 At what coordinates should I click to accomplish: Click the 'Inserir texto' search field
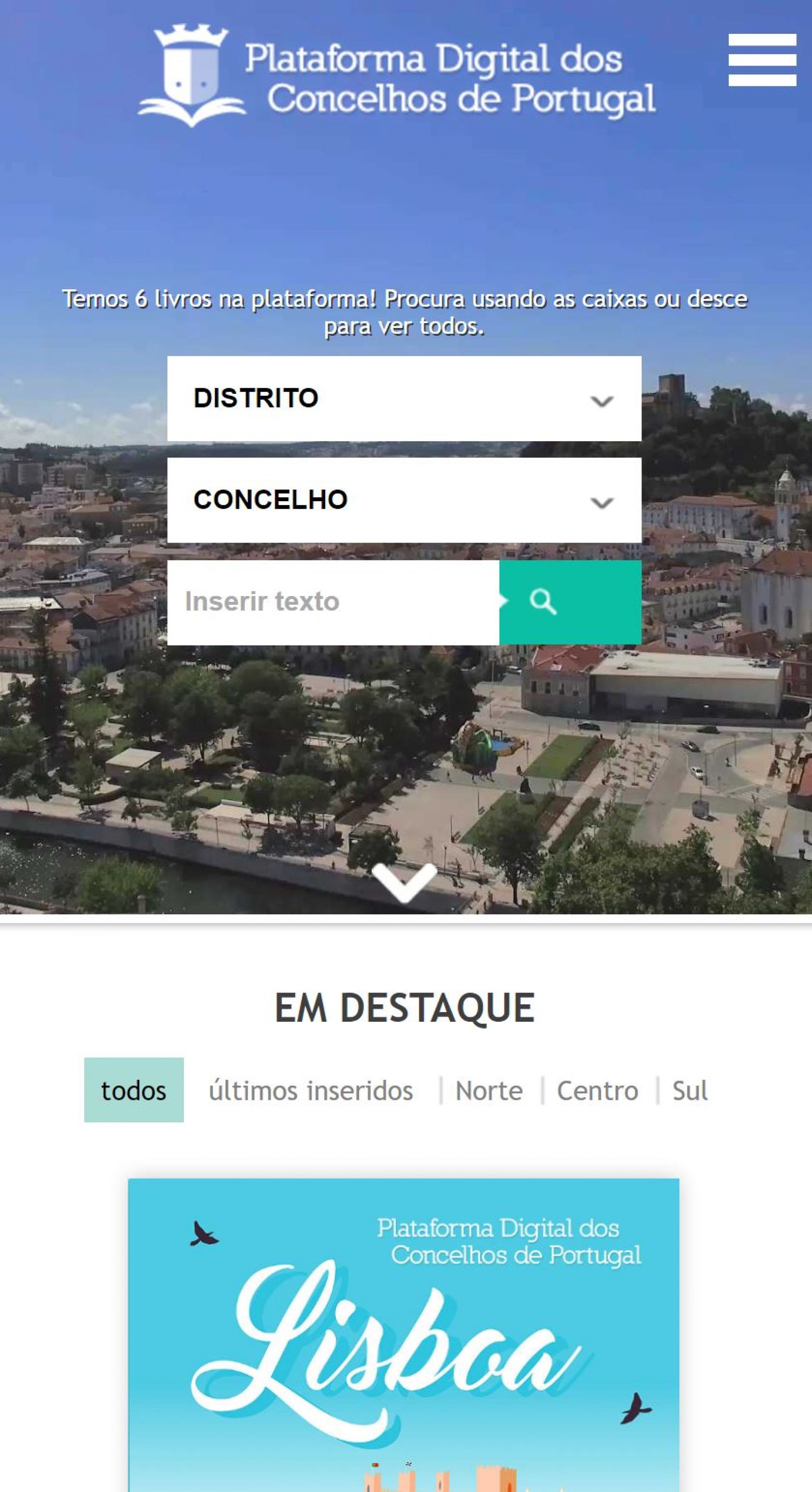(333, 602)
